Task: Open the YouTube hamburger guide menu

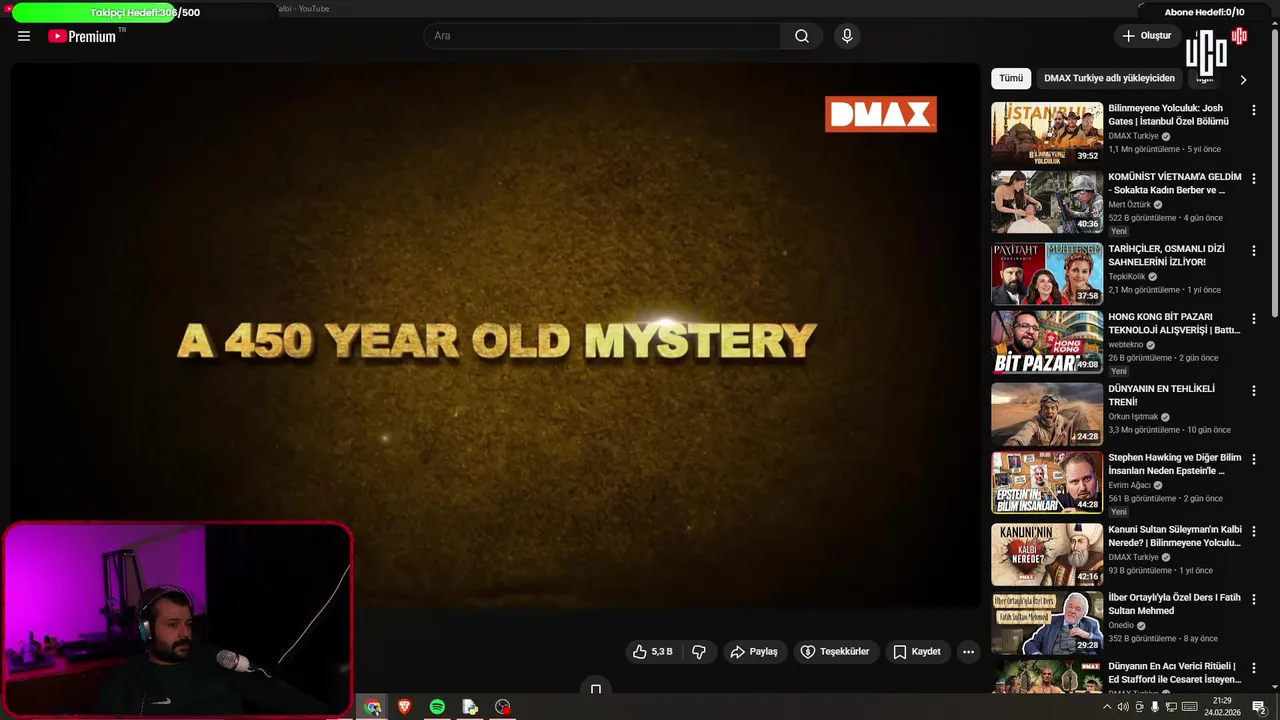Action: click(x=24, y=36)
